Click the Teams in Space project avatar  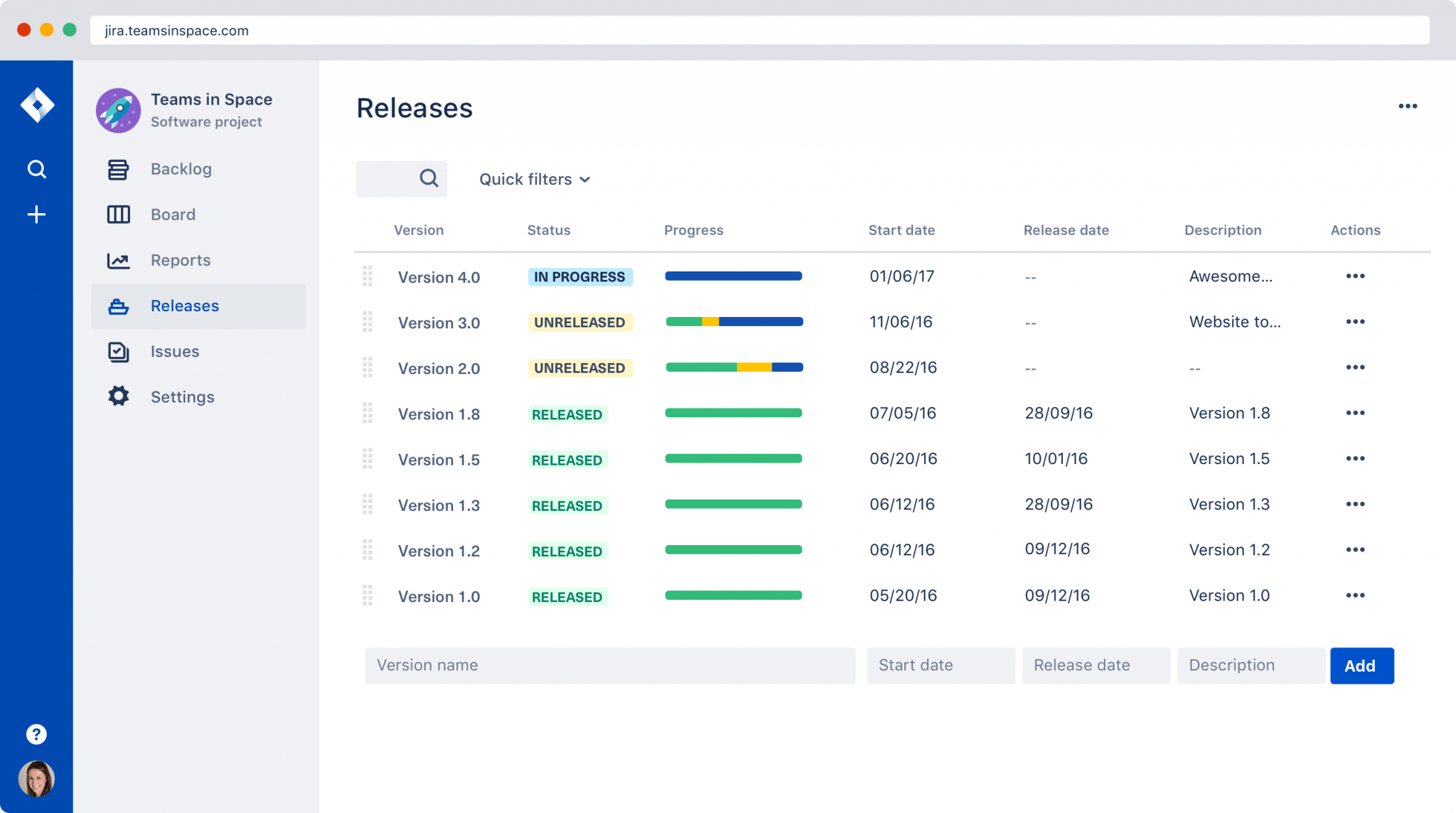click(117, 108)
